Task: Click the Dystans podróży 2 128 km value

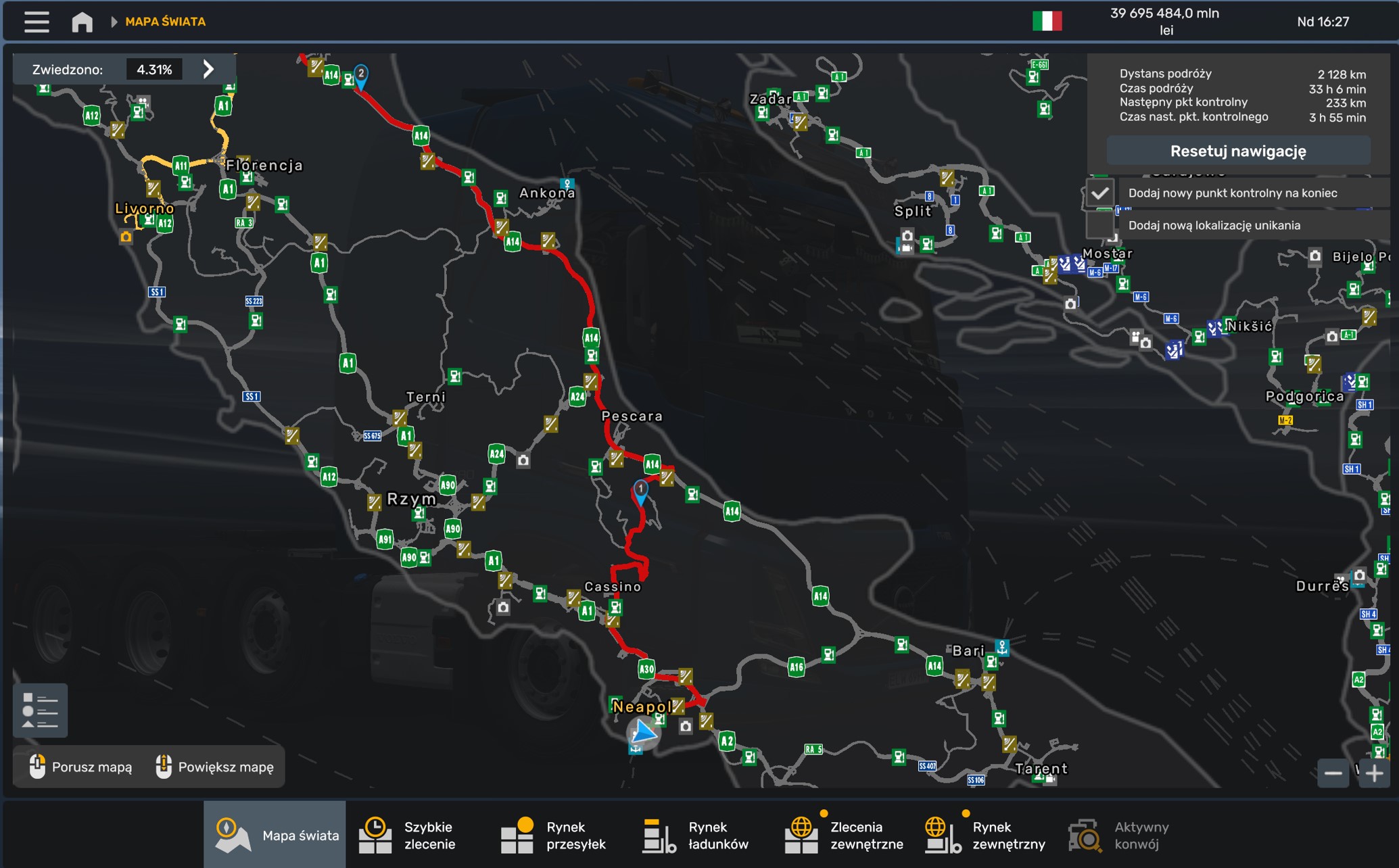Action: (1342, 74)
